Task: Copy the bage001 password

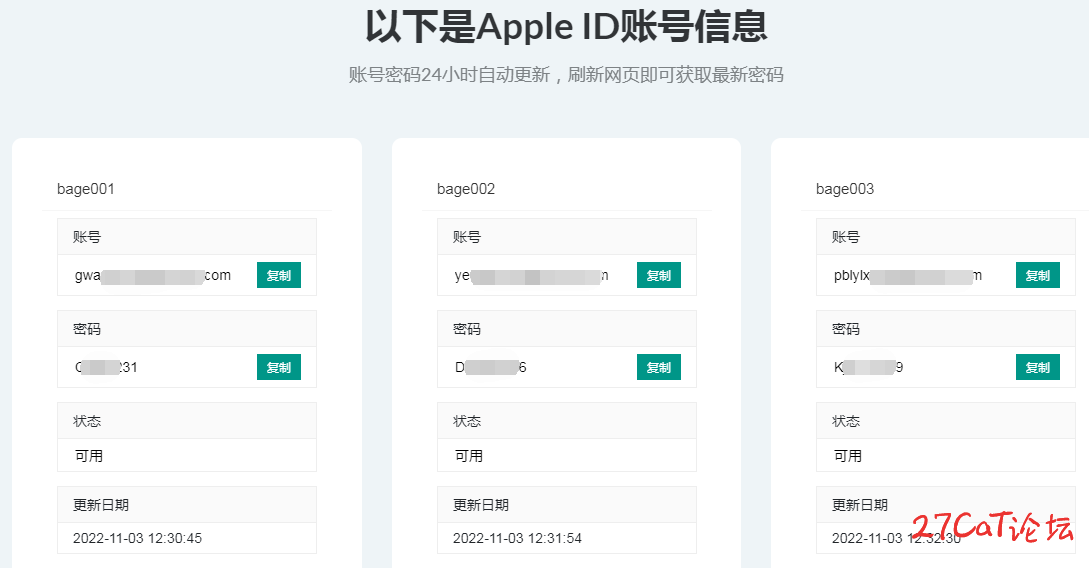Action: click(x=279, y=367)
